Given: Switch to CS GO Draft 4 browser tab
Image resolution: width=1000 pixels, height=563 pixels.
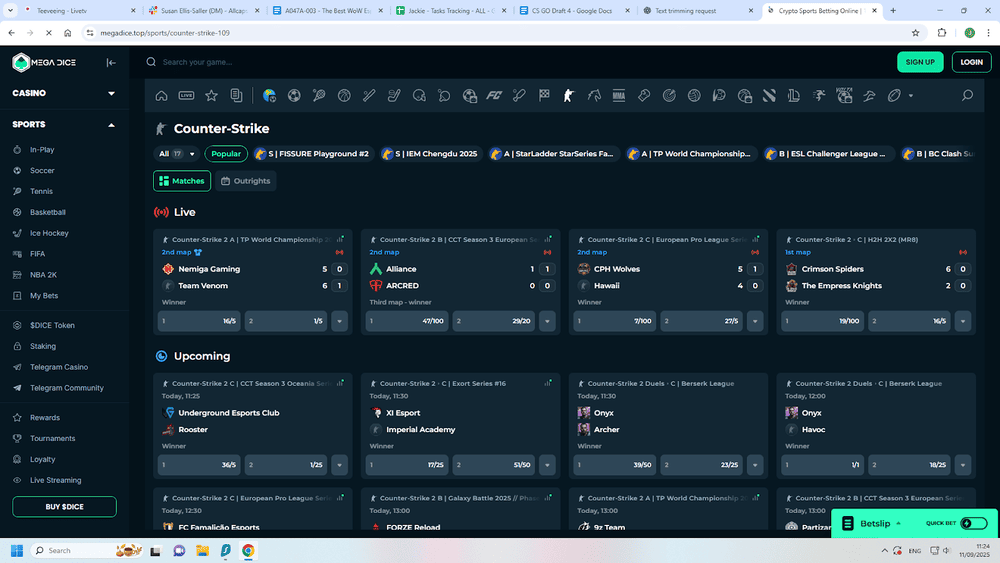Looking at the screenshot, I should click(x=574, y=11).
